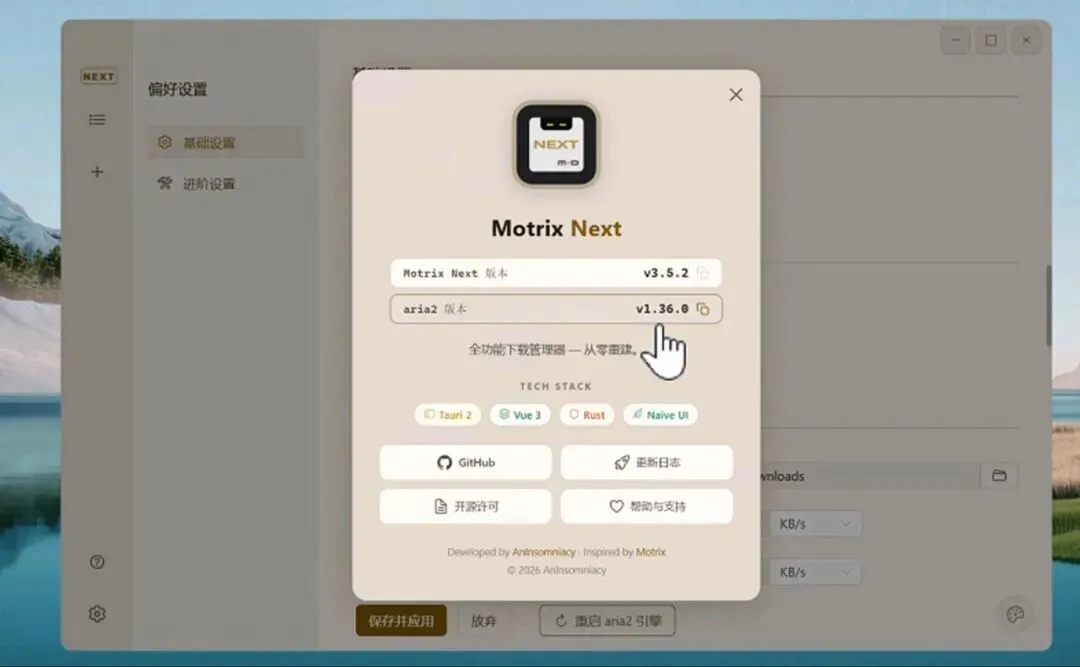1080x667 pixels.
Task: Browse for download folder icon
Action: tap(999, 475)
